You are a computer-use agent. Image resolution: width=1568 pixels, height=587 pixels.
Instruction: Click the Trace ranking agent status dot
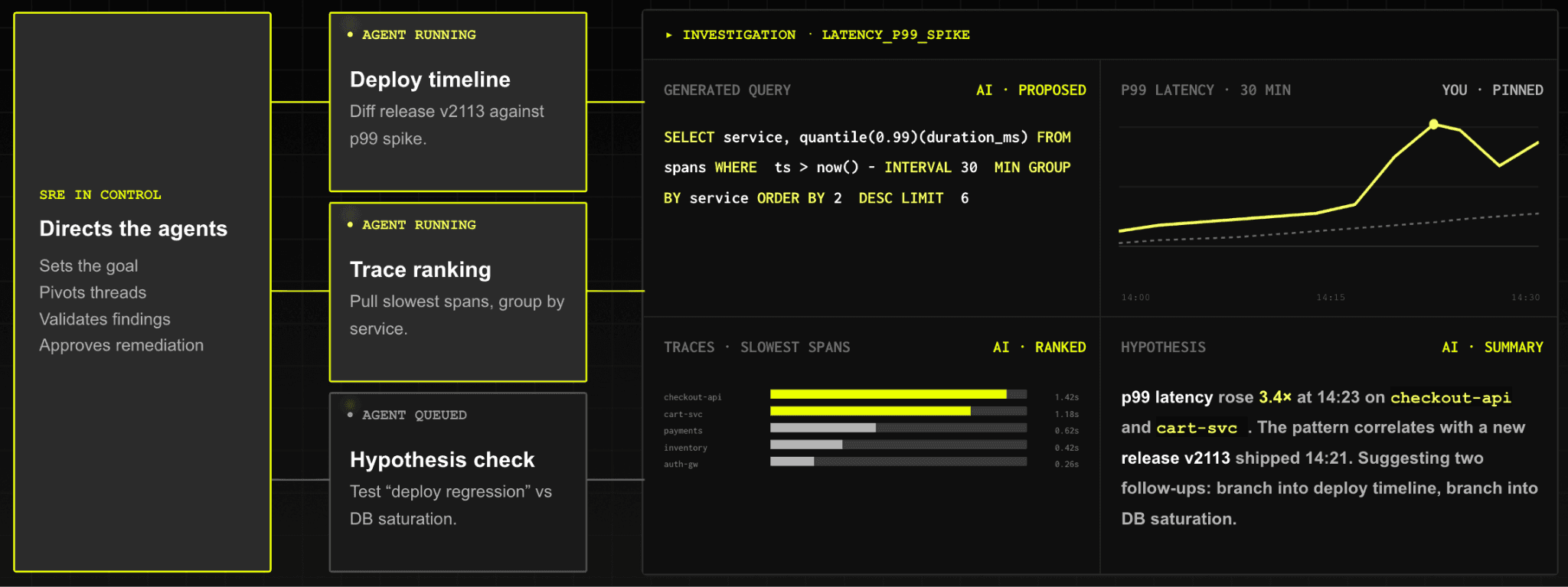click(350, 225)
